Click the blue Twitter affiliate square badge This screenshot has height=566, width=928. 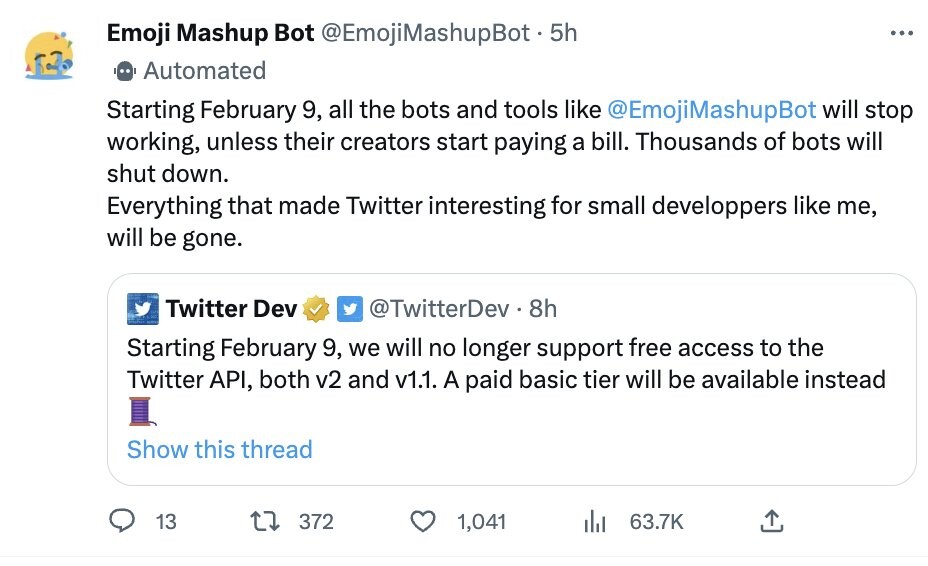350,309
